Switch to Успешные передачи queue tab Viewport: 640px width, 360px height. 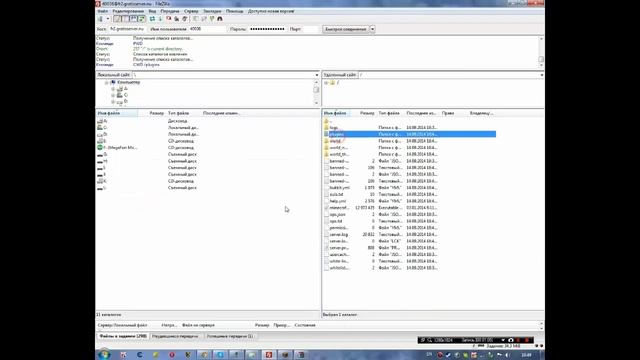pos(230,336)
